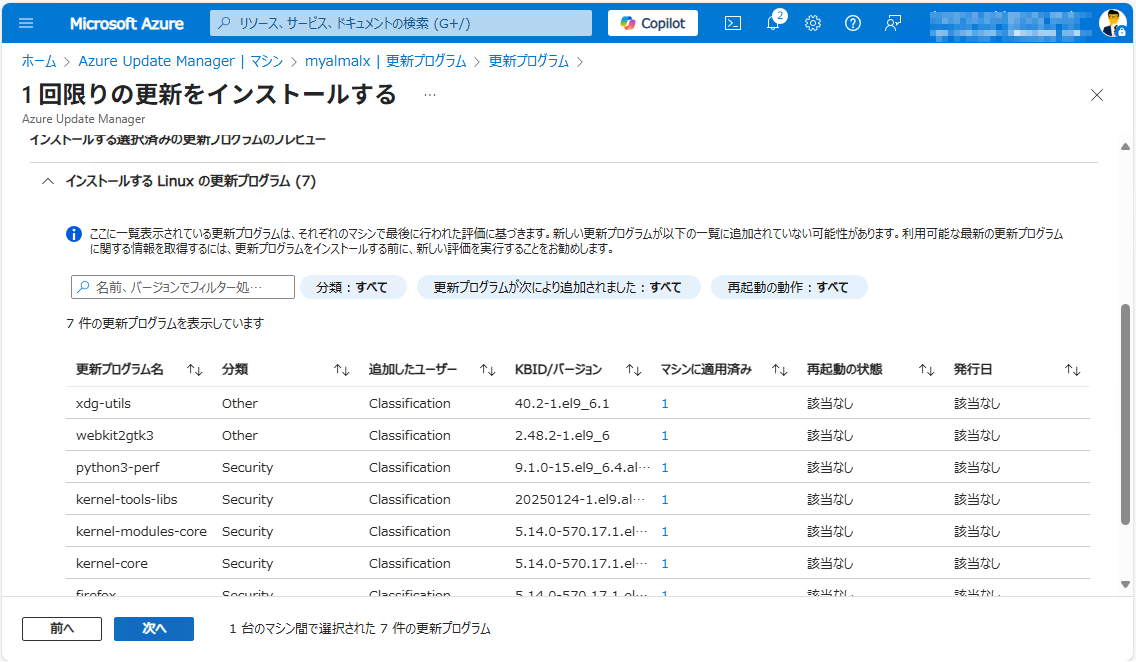Screen dimensions: 1136x662
Task: Open the help and support menu
Action: [852, 22]
